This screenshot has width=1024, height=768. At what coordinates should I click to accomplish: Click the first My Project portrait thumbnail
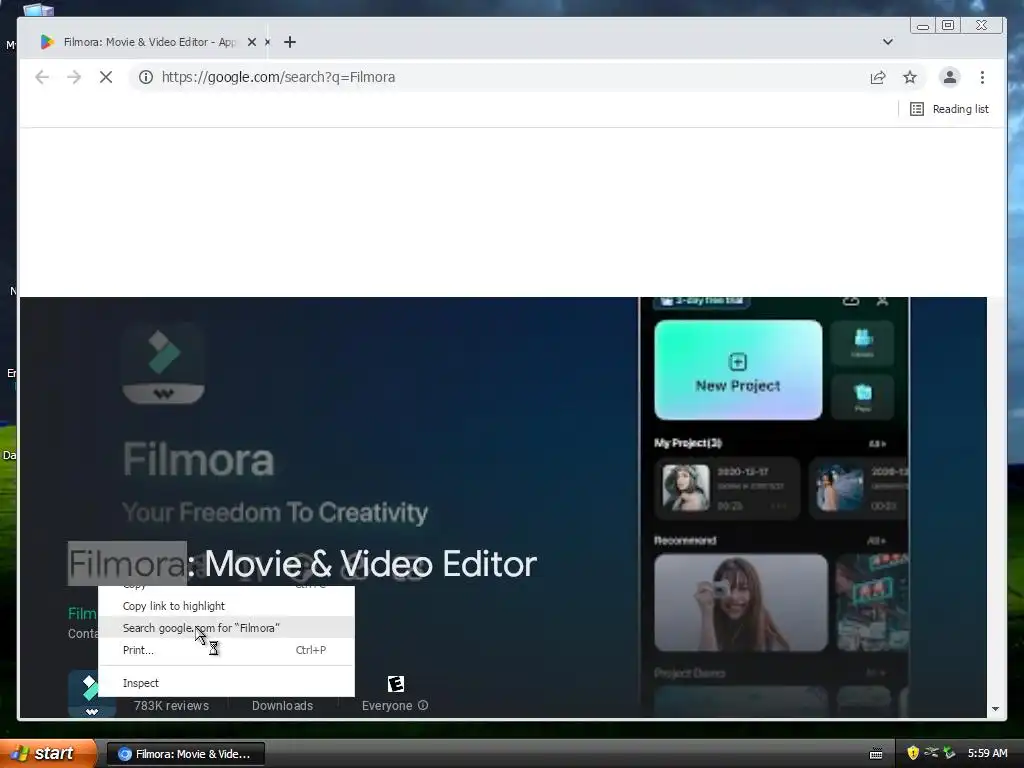click(686, 487)
